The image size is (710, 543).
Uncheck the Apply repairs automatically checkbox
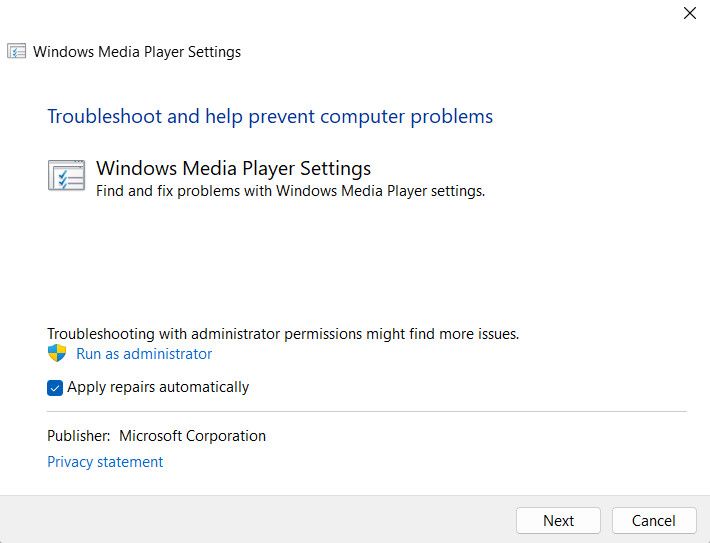55,388
